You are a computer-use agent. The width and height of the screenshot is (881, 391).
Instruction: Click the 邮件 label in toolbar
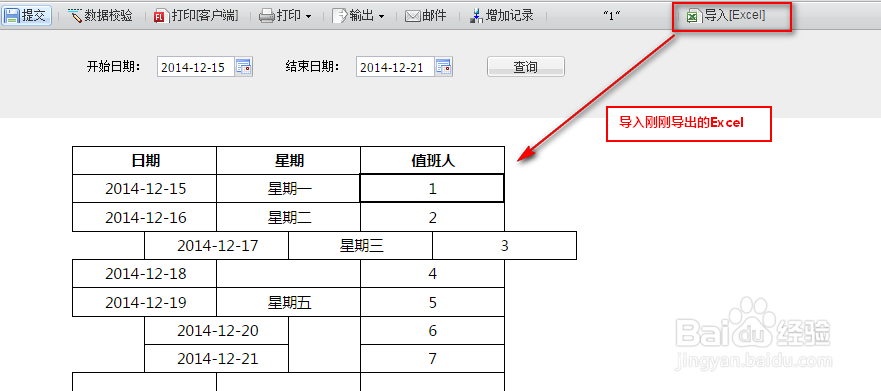point(435,16)
